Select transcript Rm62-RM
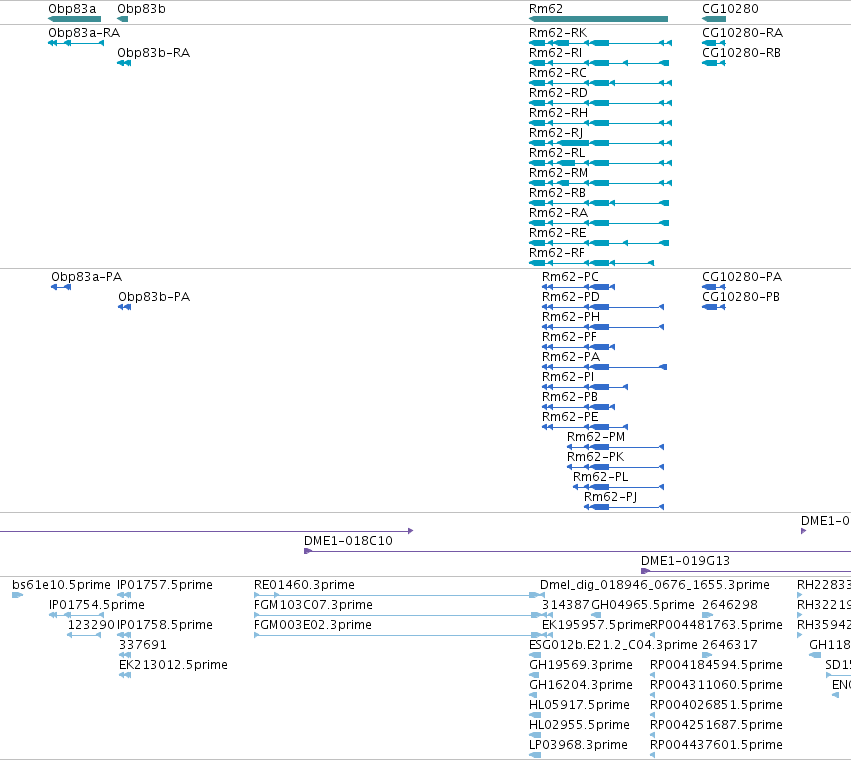The height and width of the screenshot is (760, 851). 600,183
